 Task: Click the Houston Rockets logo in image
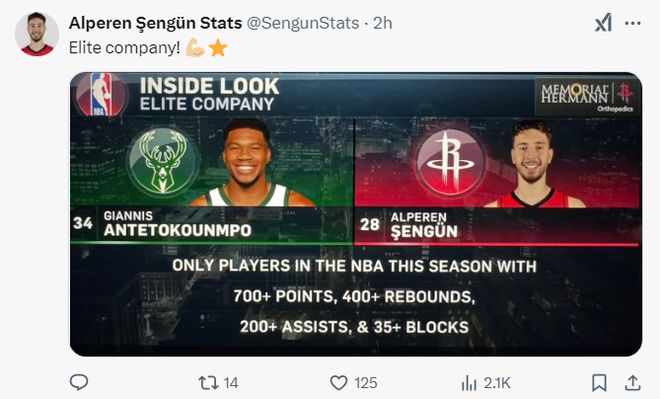click(451, 162)
